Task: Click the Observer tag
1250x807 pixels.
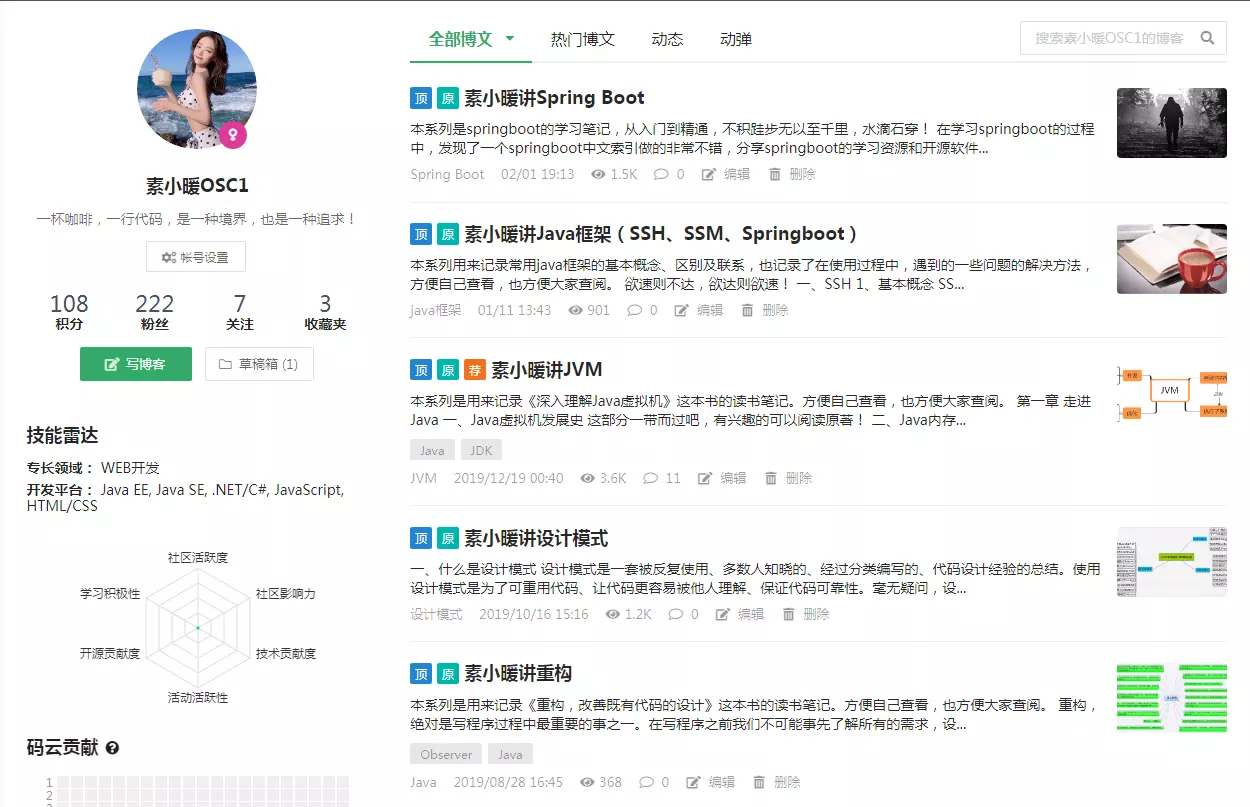Action: (x=446, y=754)
